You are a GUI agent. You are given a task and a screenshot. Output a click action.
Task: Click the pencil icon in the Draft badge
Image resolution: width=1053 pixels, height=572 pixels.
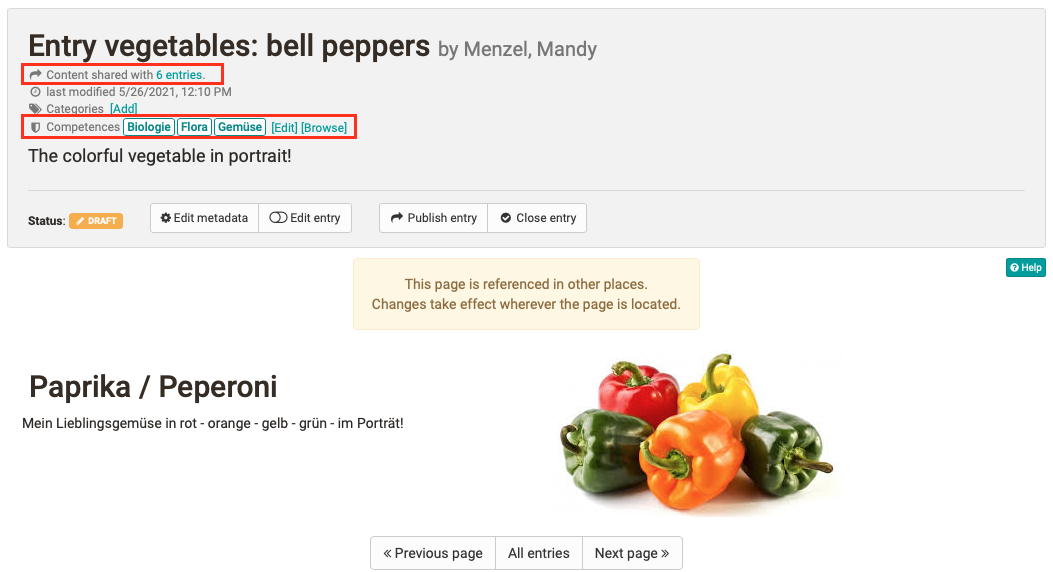[79, 221]
